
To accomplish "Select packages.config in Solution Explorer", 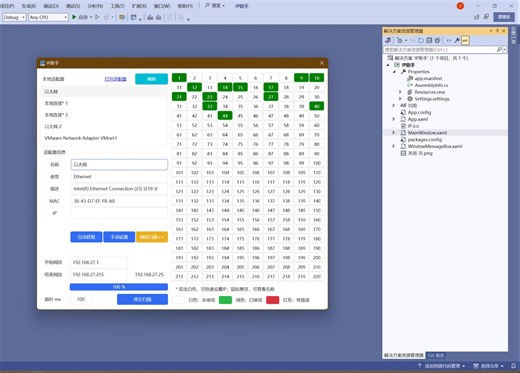I will 425,139.
